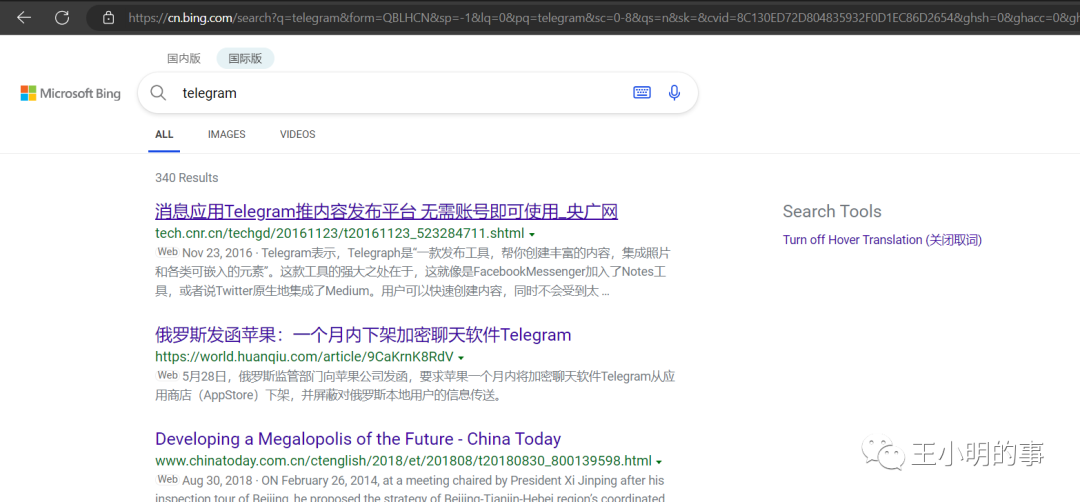
Task: Open 俄罗斯发函苹果 Telegram result
Action: click(x=363, y=335)
